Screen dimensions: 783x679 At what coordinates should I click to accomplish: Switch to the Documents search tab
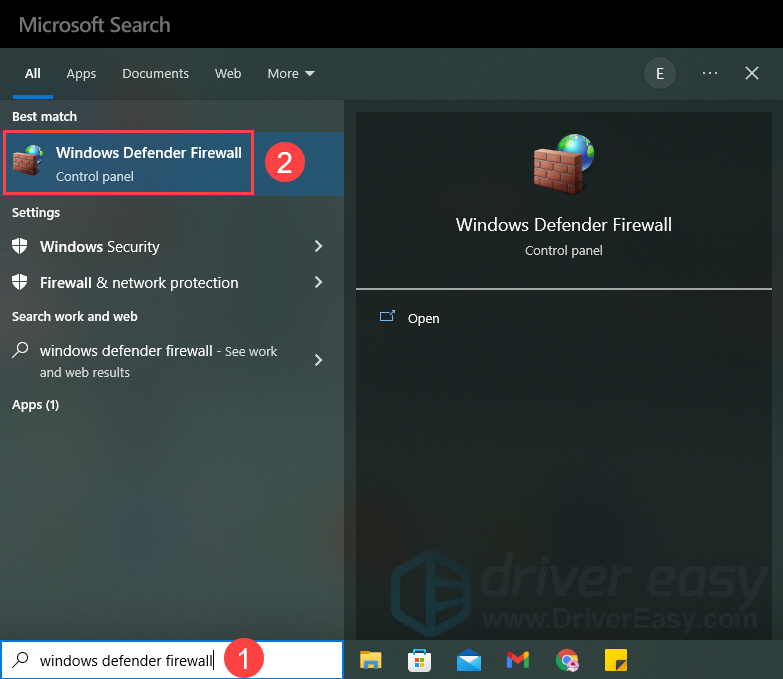coord(155,73)
